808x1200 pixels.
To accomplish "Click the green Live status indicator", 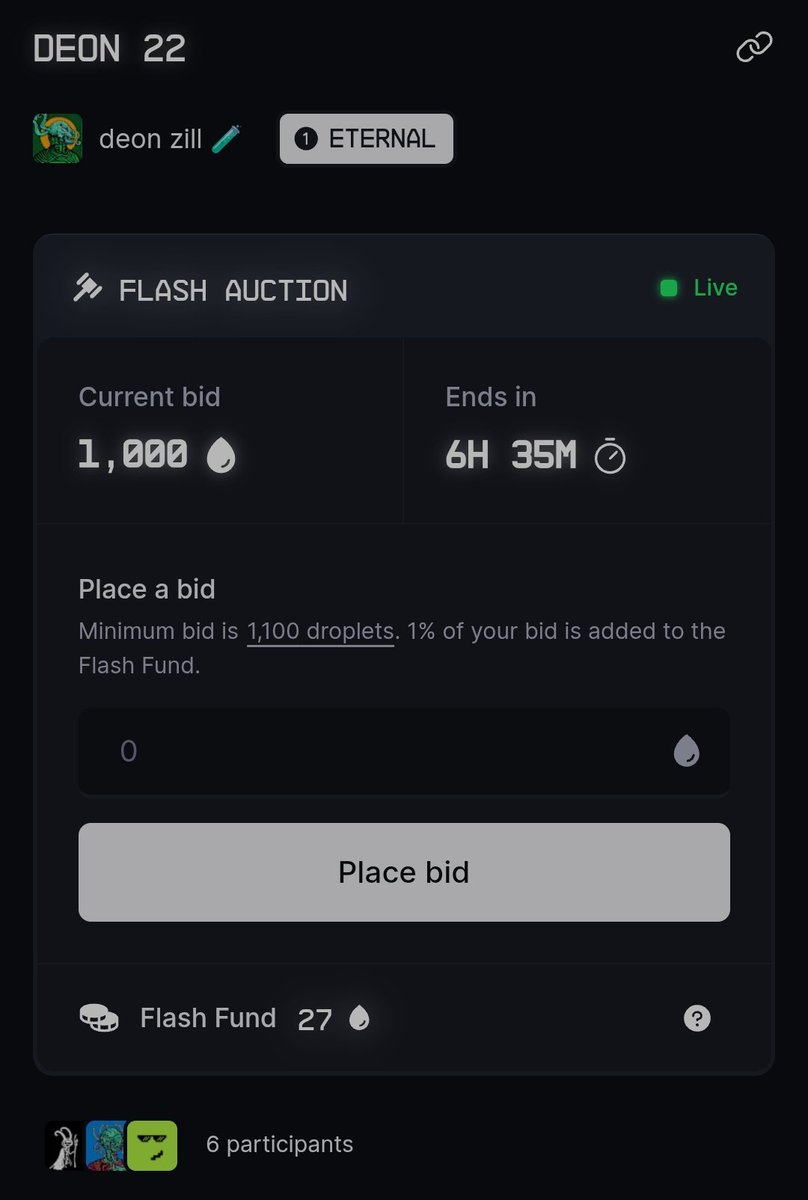I will [698, 288].
